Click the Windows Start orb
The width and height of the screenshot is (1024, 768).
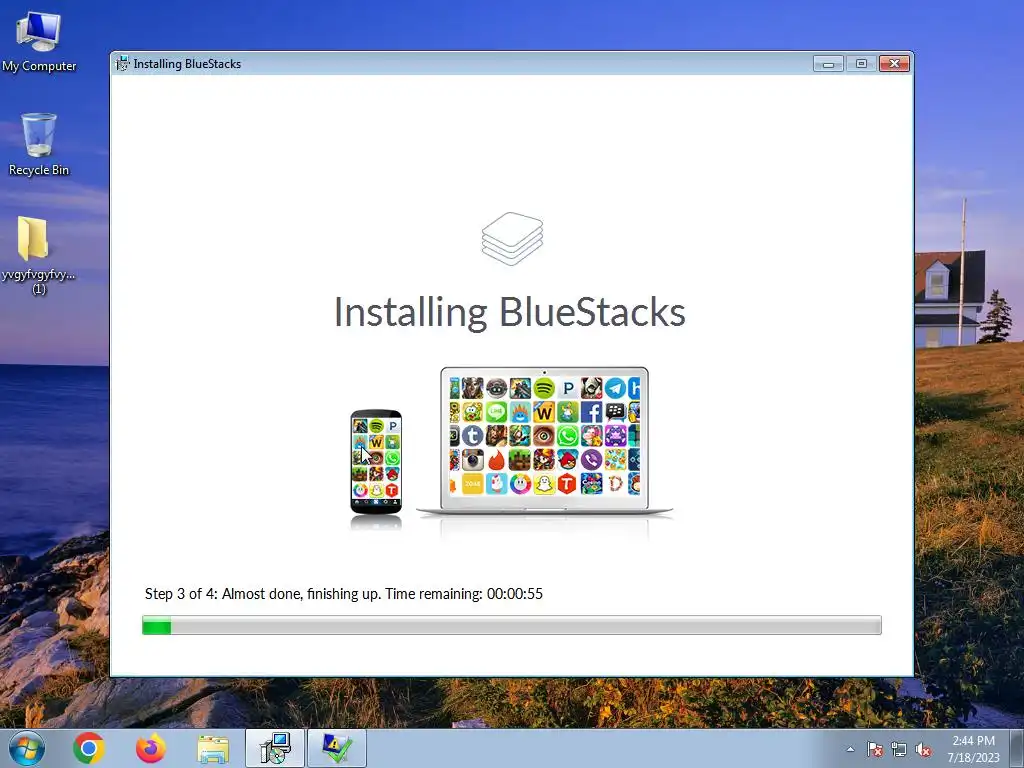(x=27, y=748)
